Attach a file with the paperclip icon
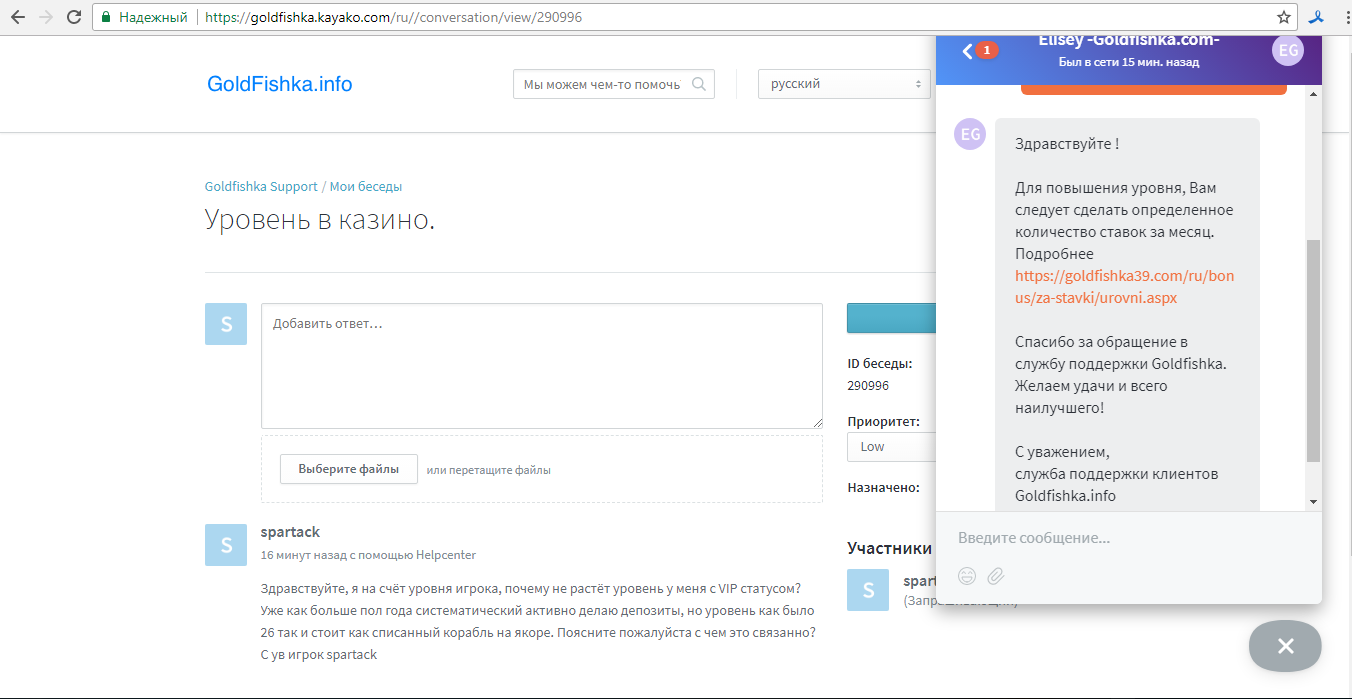 click(996, 576)
